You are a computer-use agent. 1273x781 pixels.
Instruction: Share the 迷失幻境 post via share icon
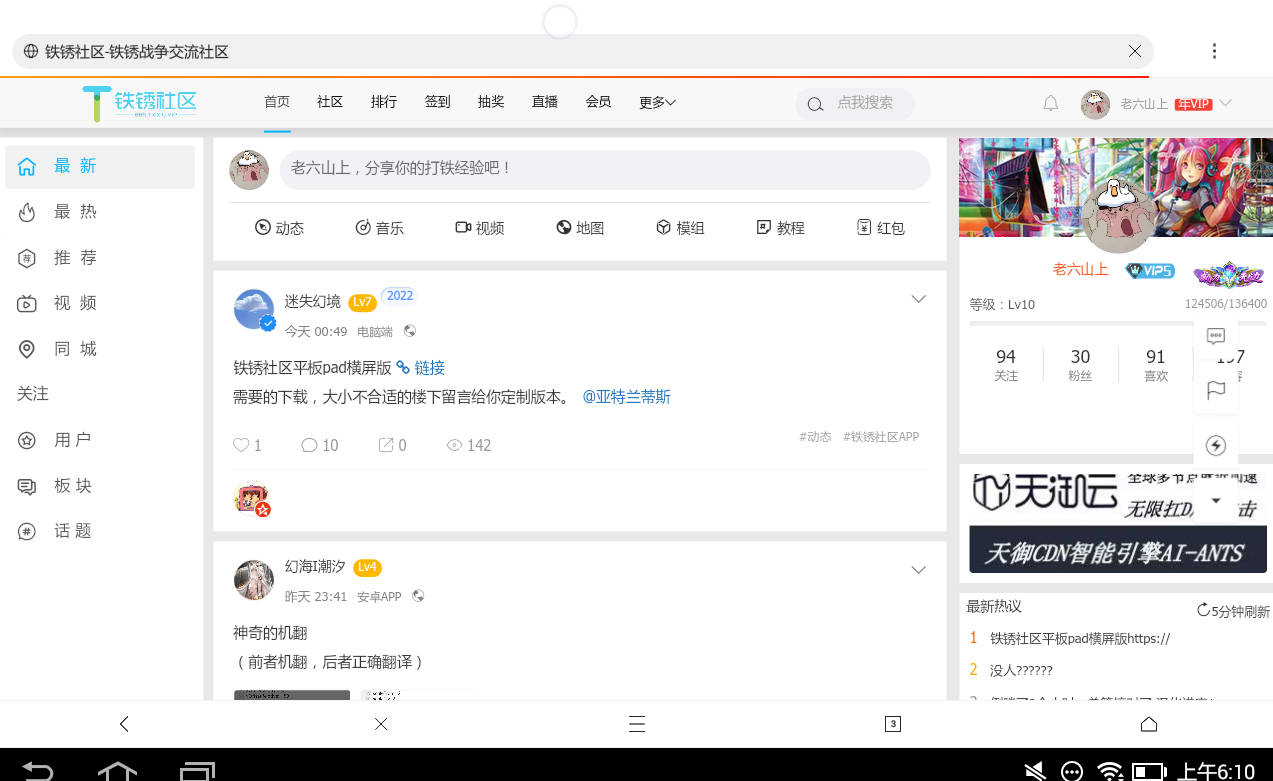(x=386, y=445)
